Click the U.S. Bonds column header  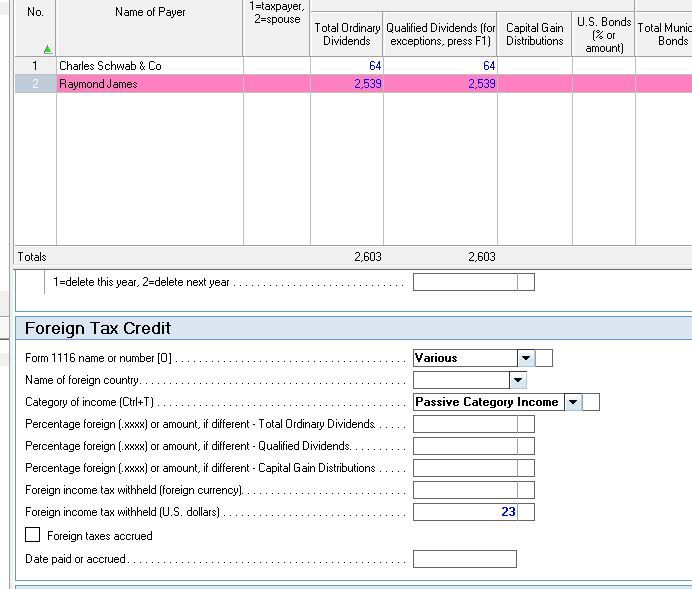tap(603, 34)
